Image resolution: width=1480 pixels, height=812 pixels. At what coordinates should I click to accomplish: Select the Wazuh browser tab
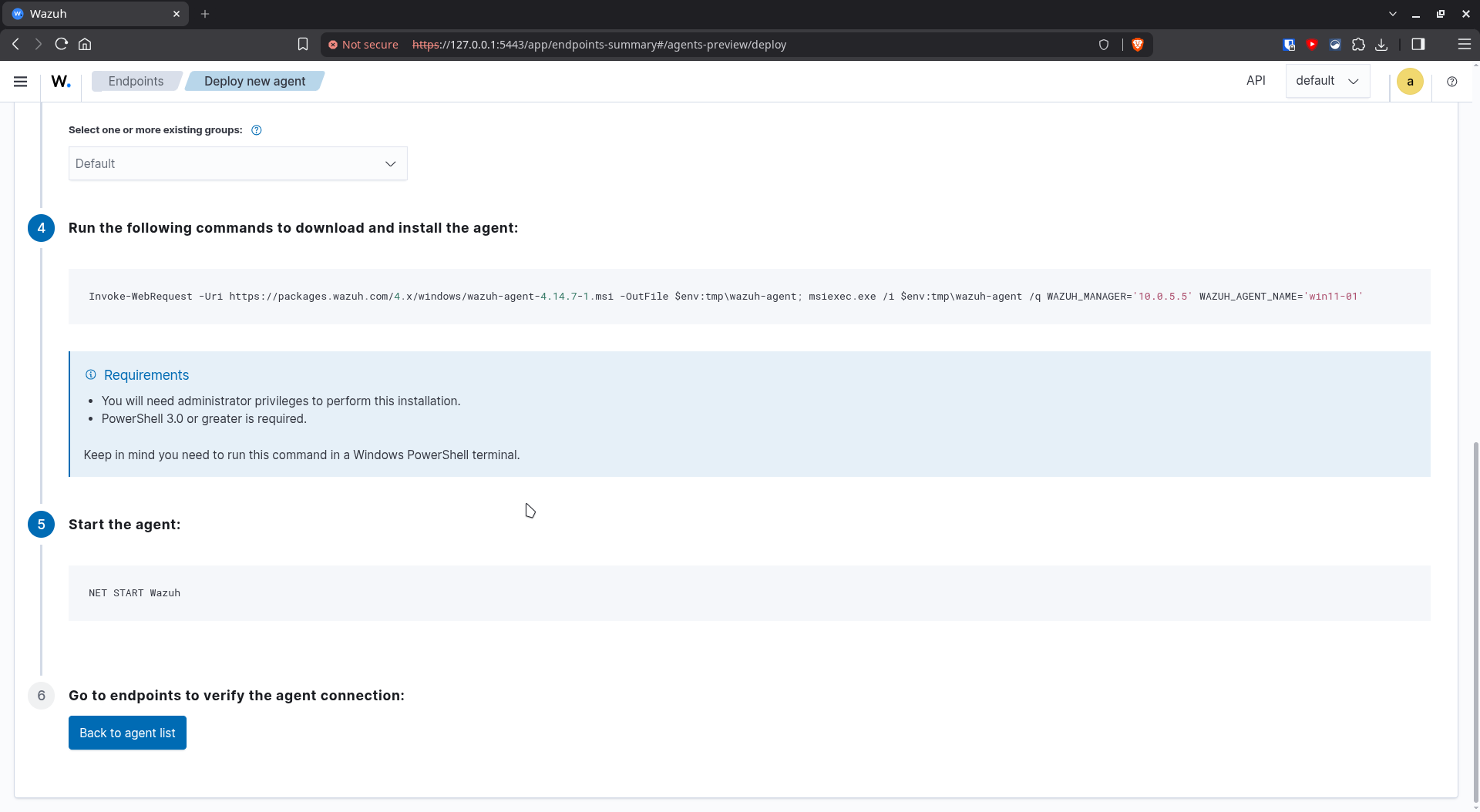pos(94,14)
